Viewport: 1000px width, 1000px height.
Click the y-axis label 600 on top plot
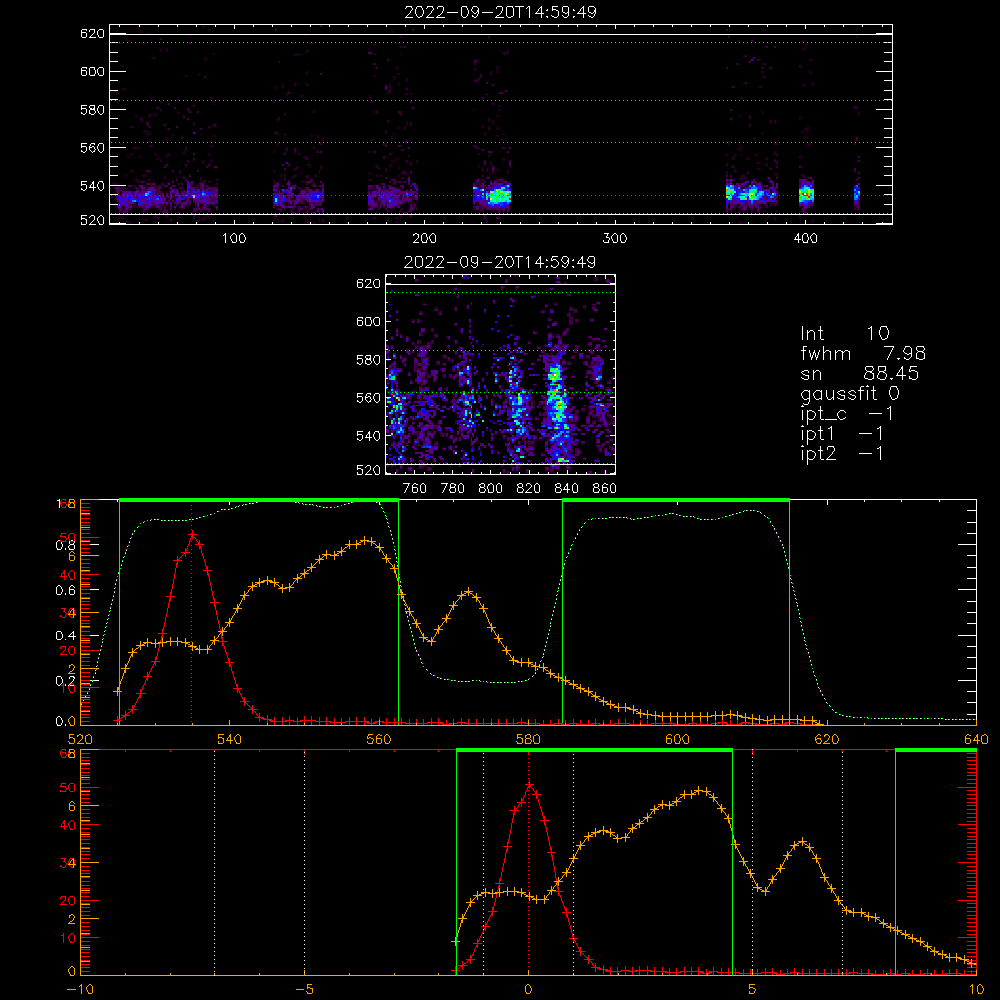coord(92,71)
